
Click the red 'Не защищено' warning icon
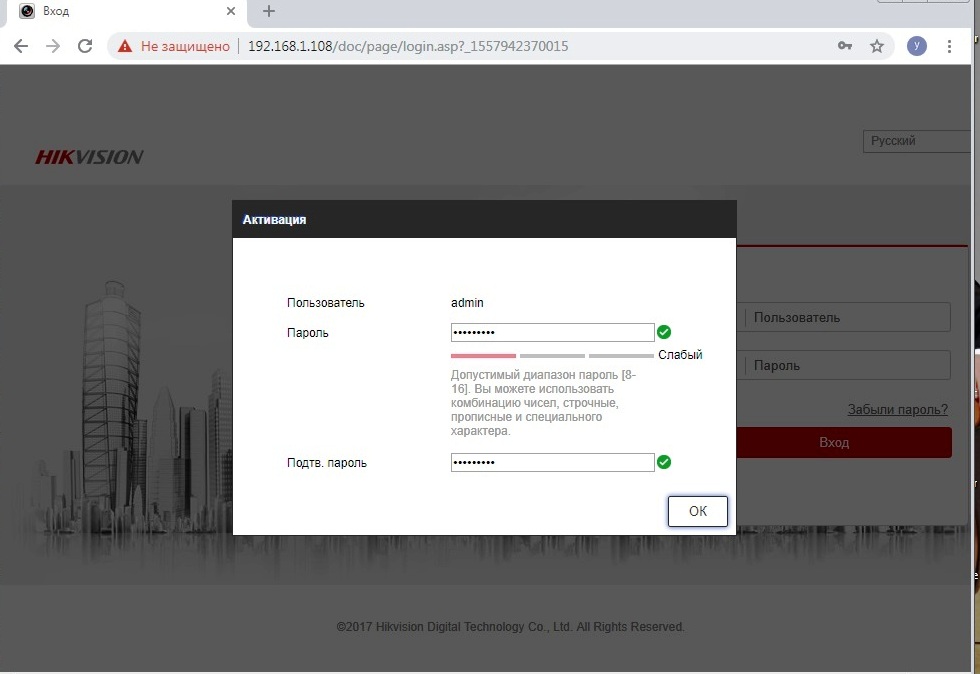point(125,46)
